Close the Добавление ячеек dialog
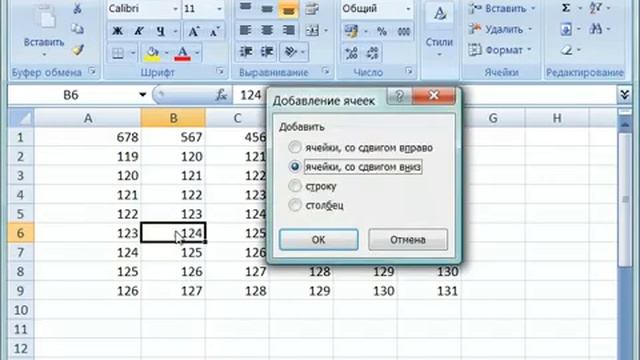The width and height of the screenshot is (640, 360). [434, 96]
